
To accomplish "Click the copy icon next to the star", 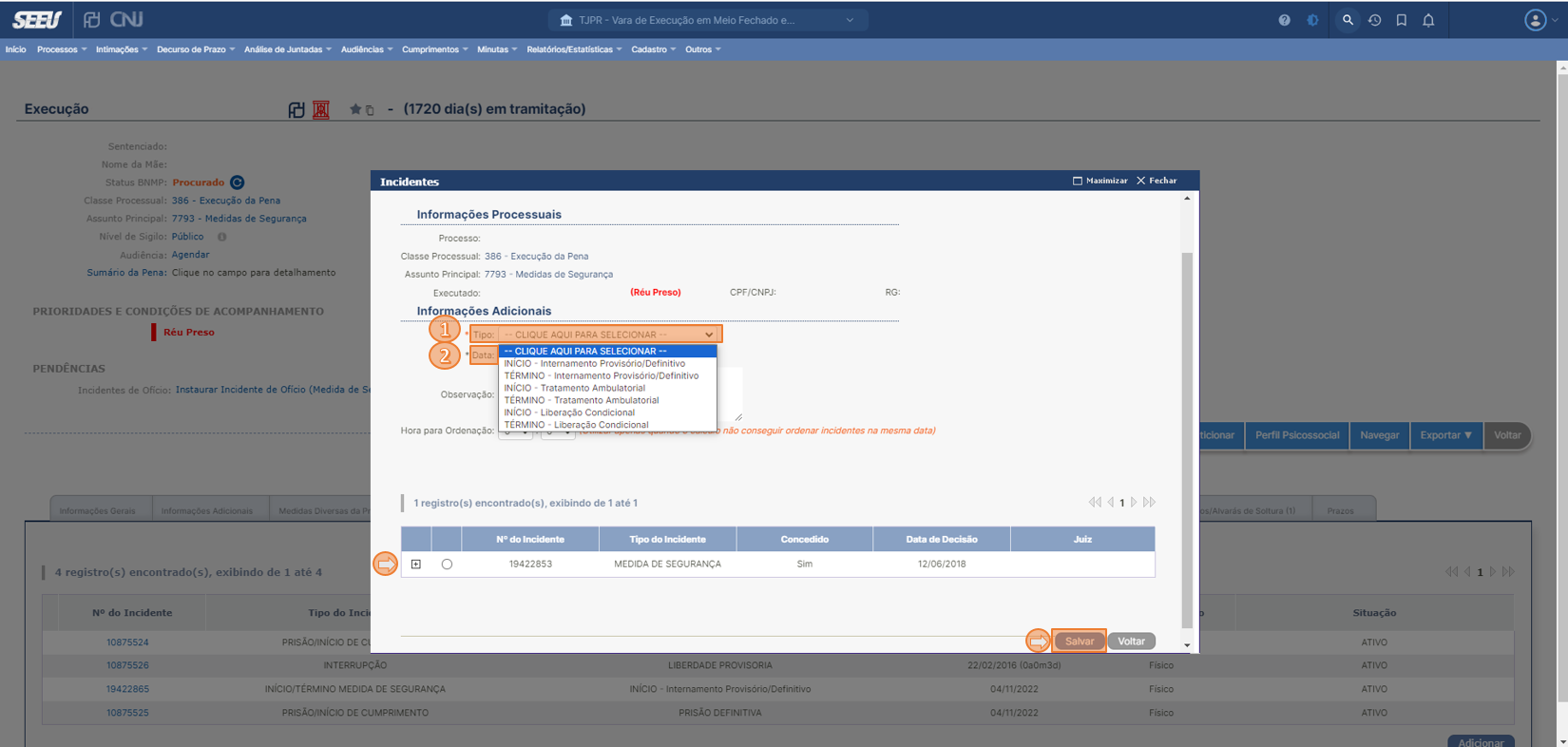I will [x=370, y=110].
